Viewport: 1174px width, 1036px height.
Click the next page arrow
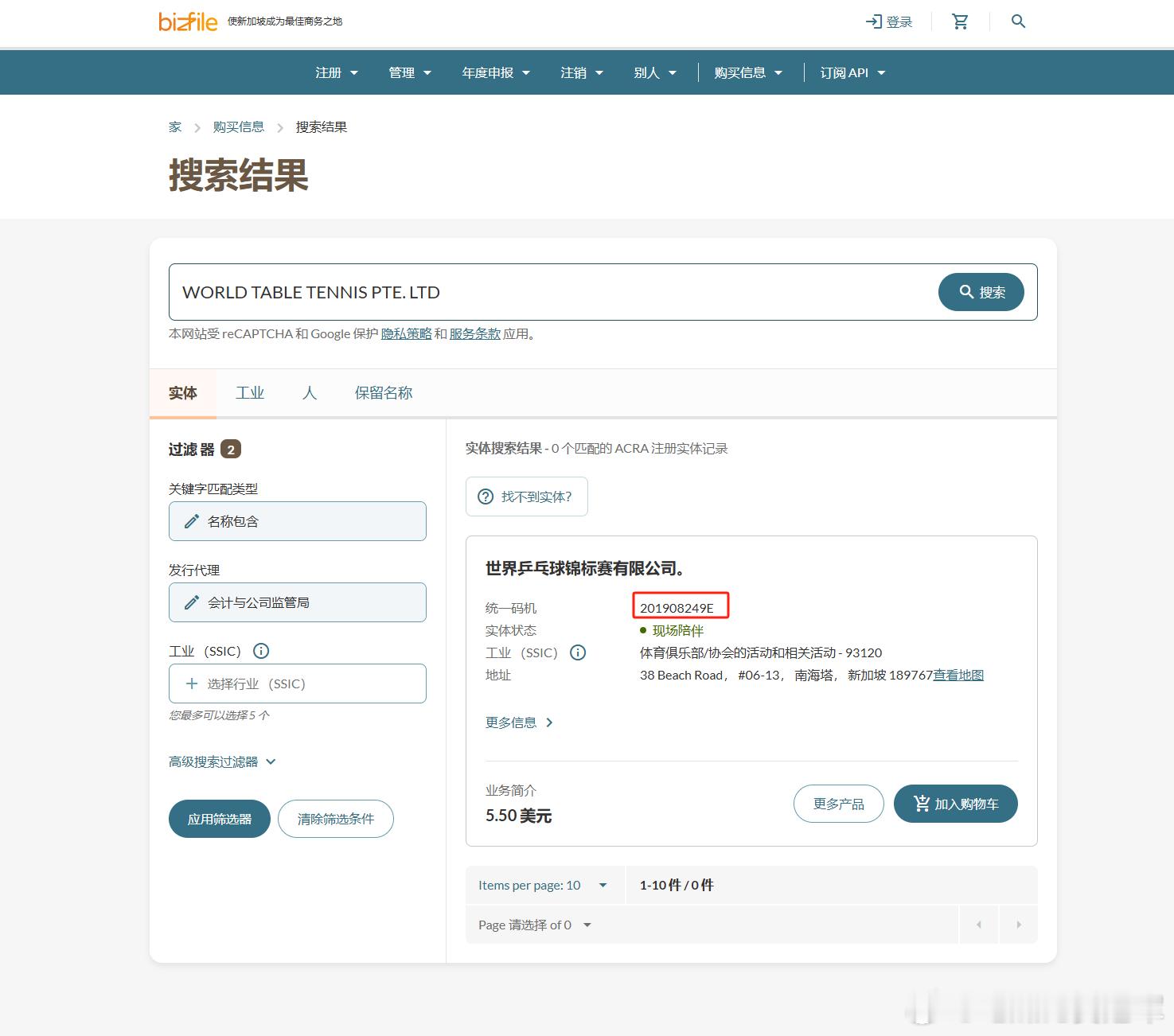[1018, 925]
